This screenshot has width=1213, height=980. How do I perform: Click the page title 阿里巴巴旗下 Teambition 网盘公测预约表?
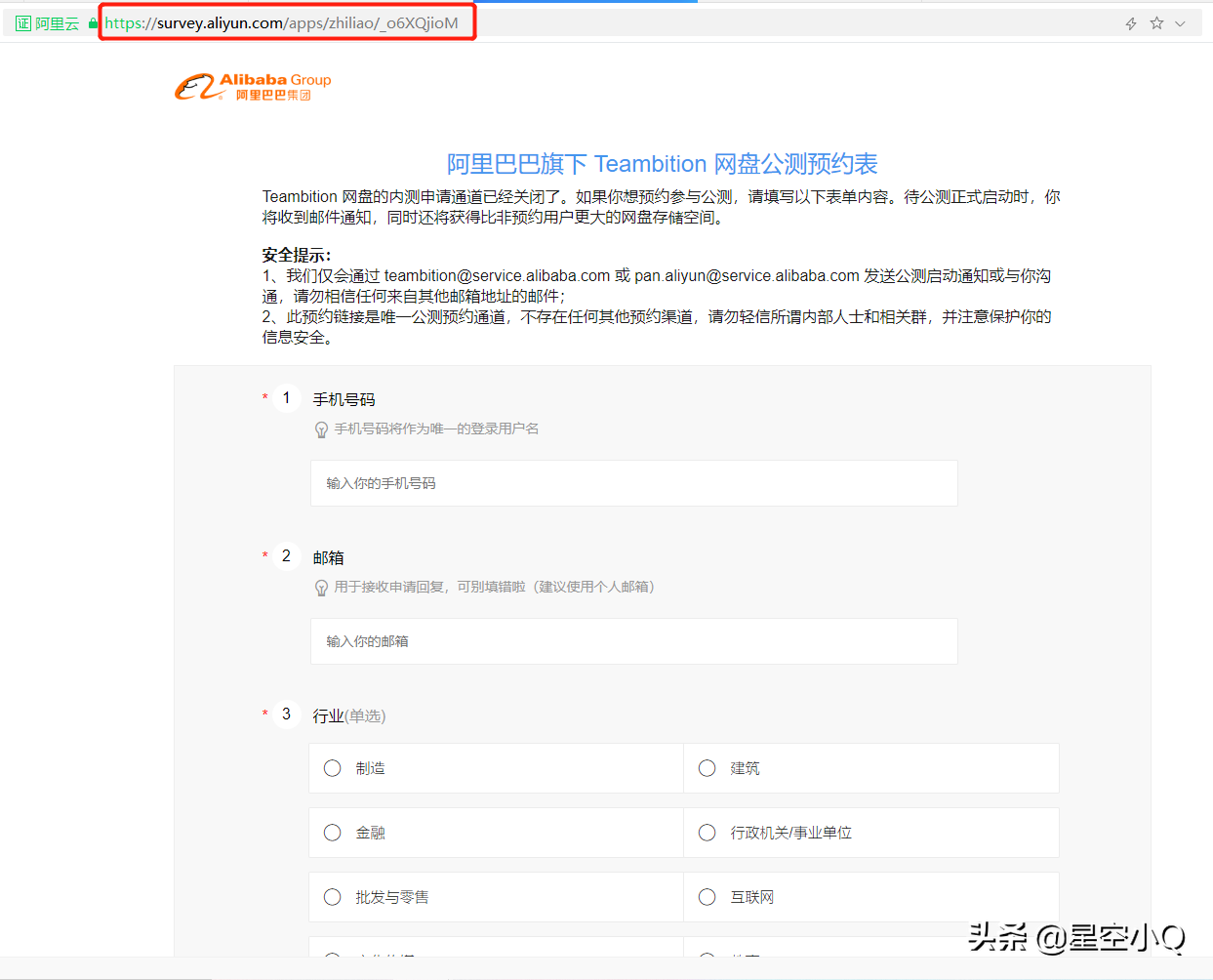coord(663,164)
